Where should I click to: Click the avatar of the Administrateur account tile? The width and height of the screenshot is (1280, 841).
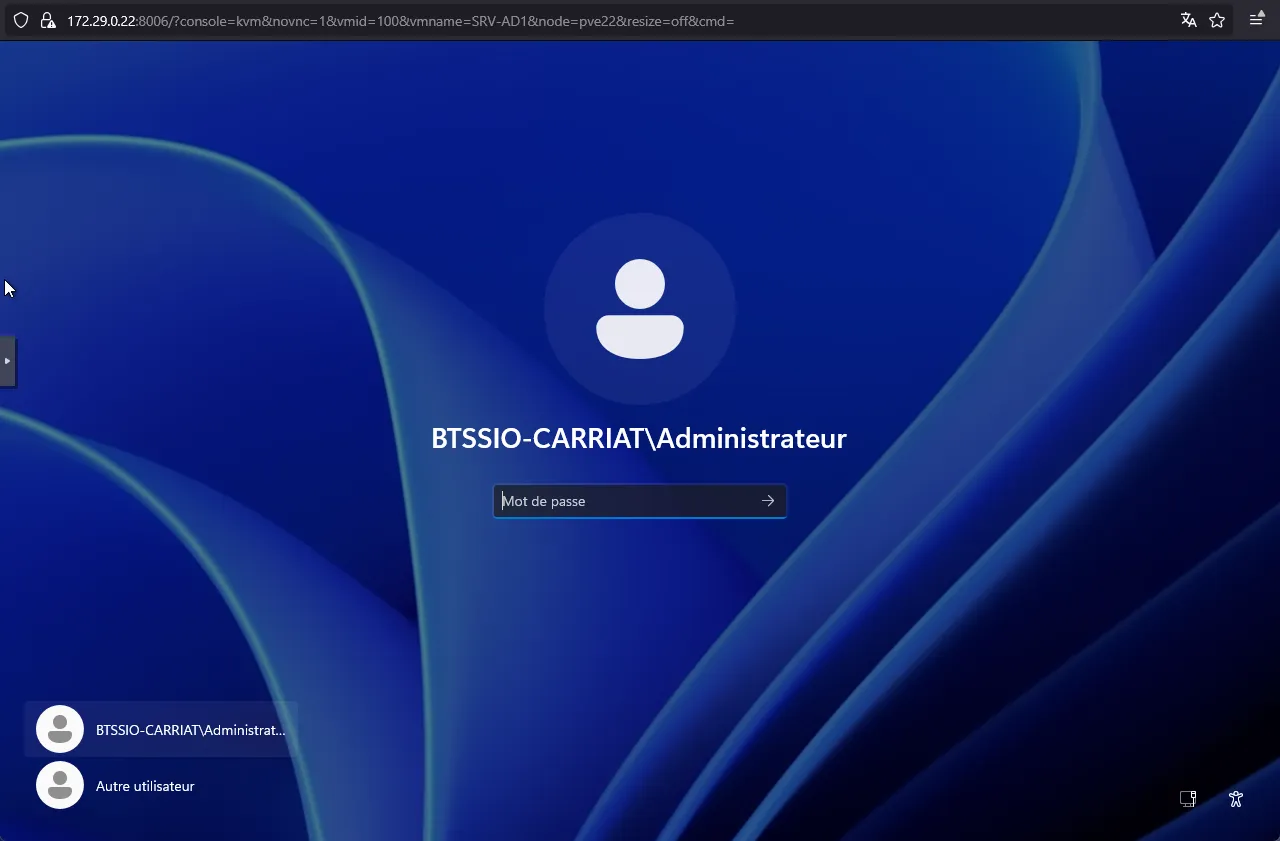point(60,729)
